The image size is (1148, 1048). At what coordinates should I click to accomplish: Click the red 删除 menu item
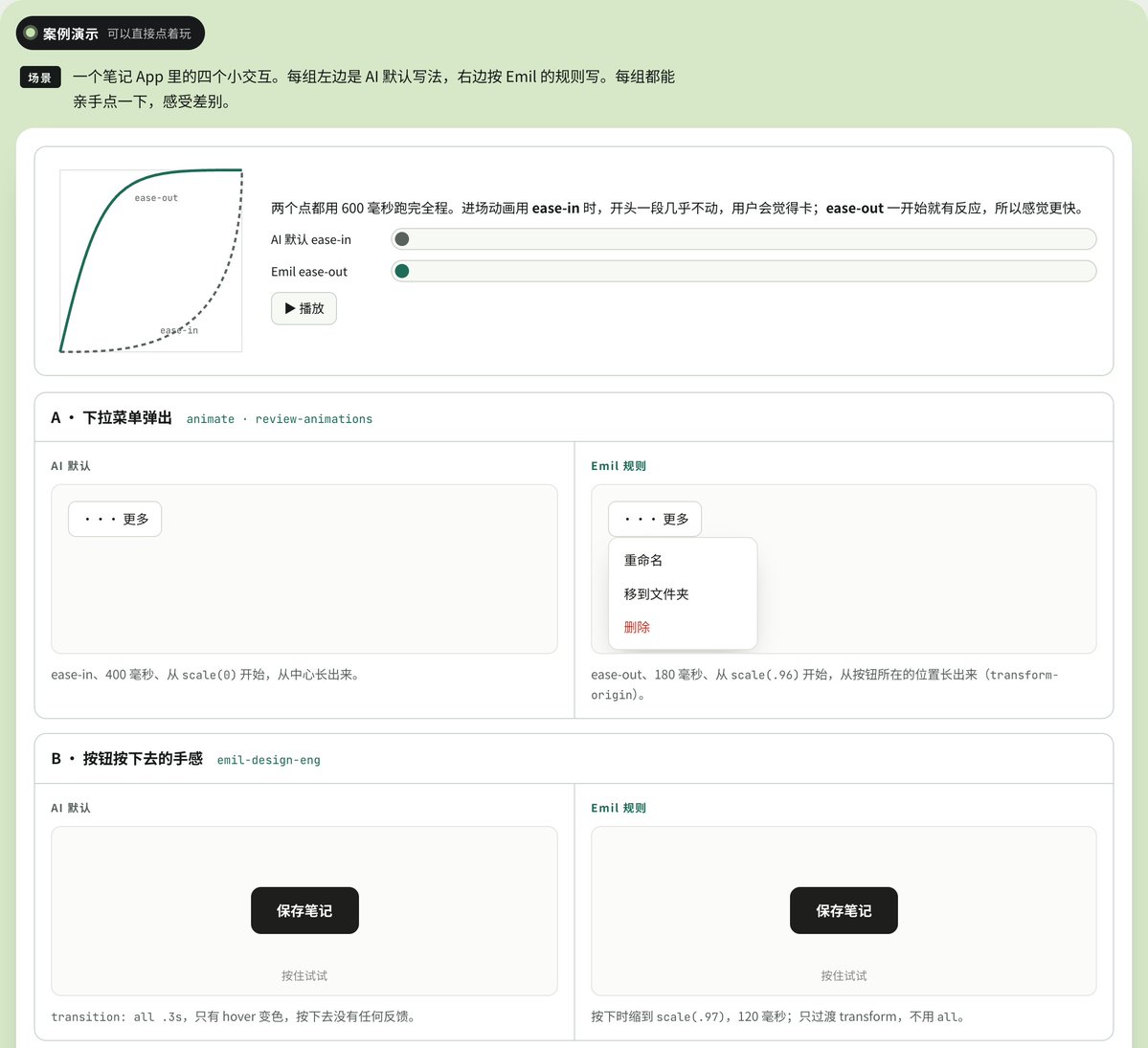coord(683,627)
